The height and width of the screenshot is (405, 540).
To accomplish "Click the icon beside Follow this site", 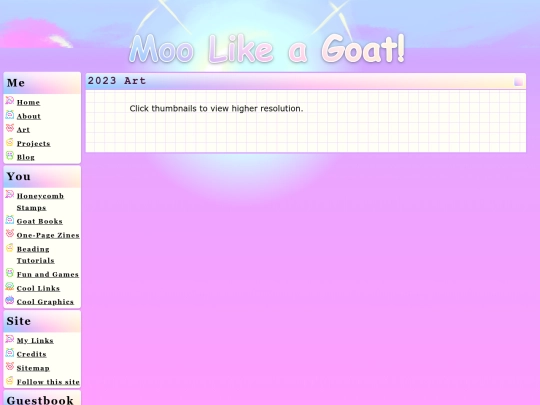I will click(10, 380).
